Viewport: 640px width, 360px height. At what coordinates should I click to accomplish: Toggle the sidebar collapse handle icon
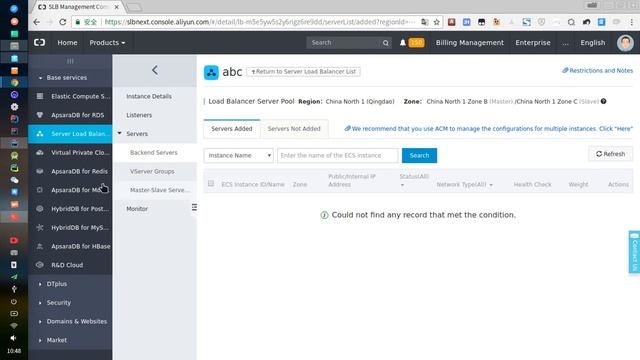70,61
